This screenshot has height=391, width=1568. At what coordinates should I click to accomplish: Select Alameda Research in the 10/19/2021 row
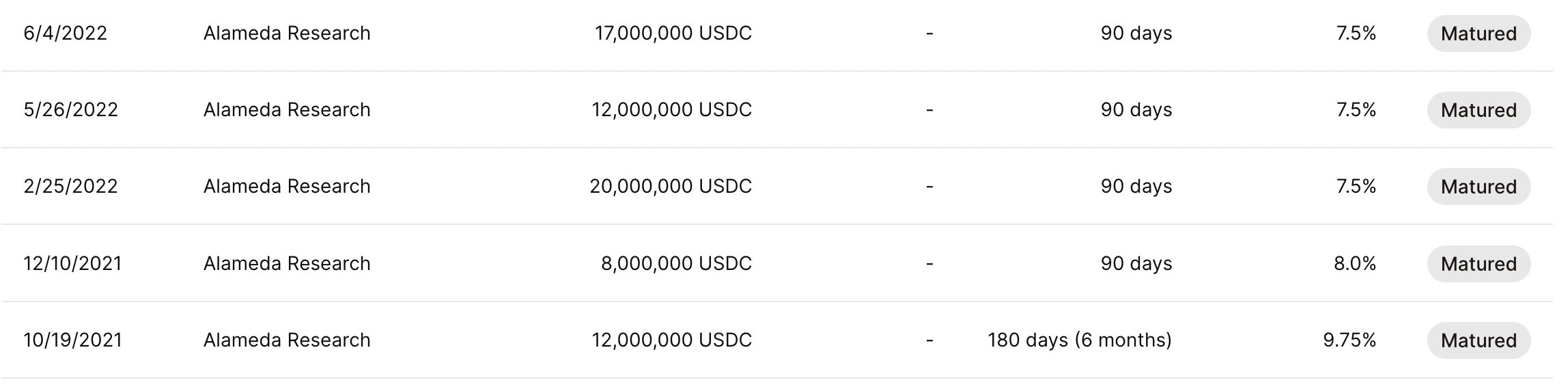point(287,340)
